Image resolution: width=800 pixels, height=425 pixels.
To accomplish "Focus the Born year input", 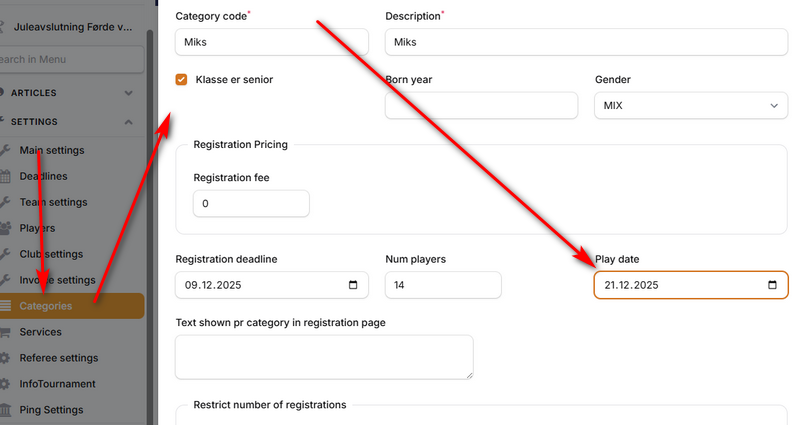I will tap(481, 105).
